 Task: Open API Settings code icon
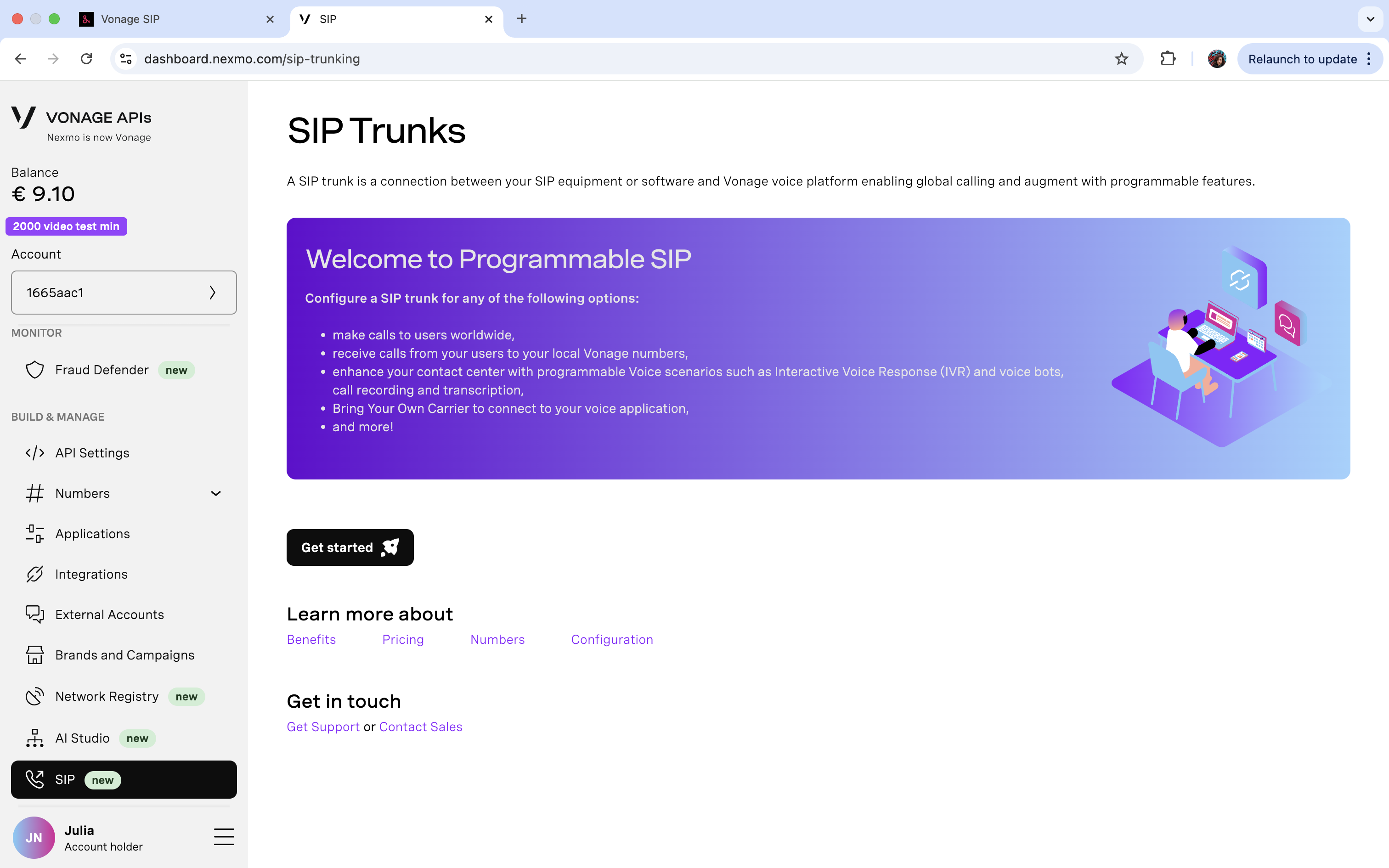pos(34,453)
